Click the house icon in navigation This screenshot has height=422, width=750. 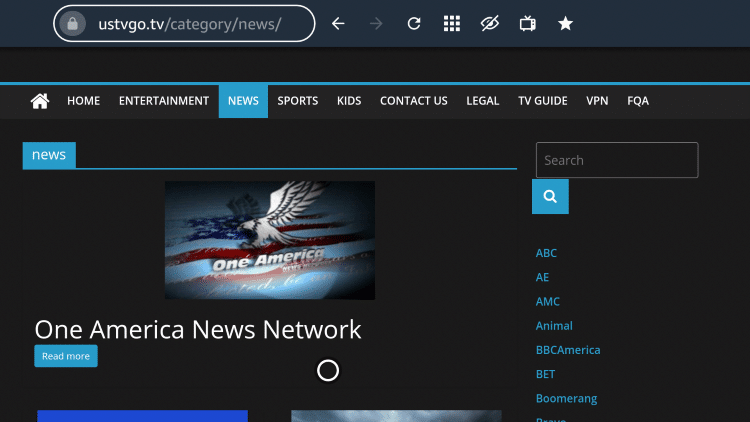click(40, 101)
